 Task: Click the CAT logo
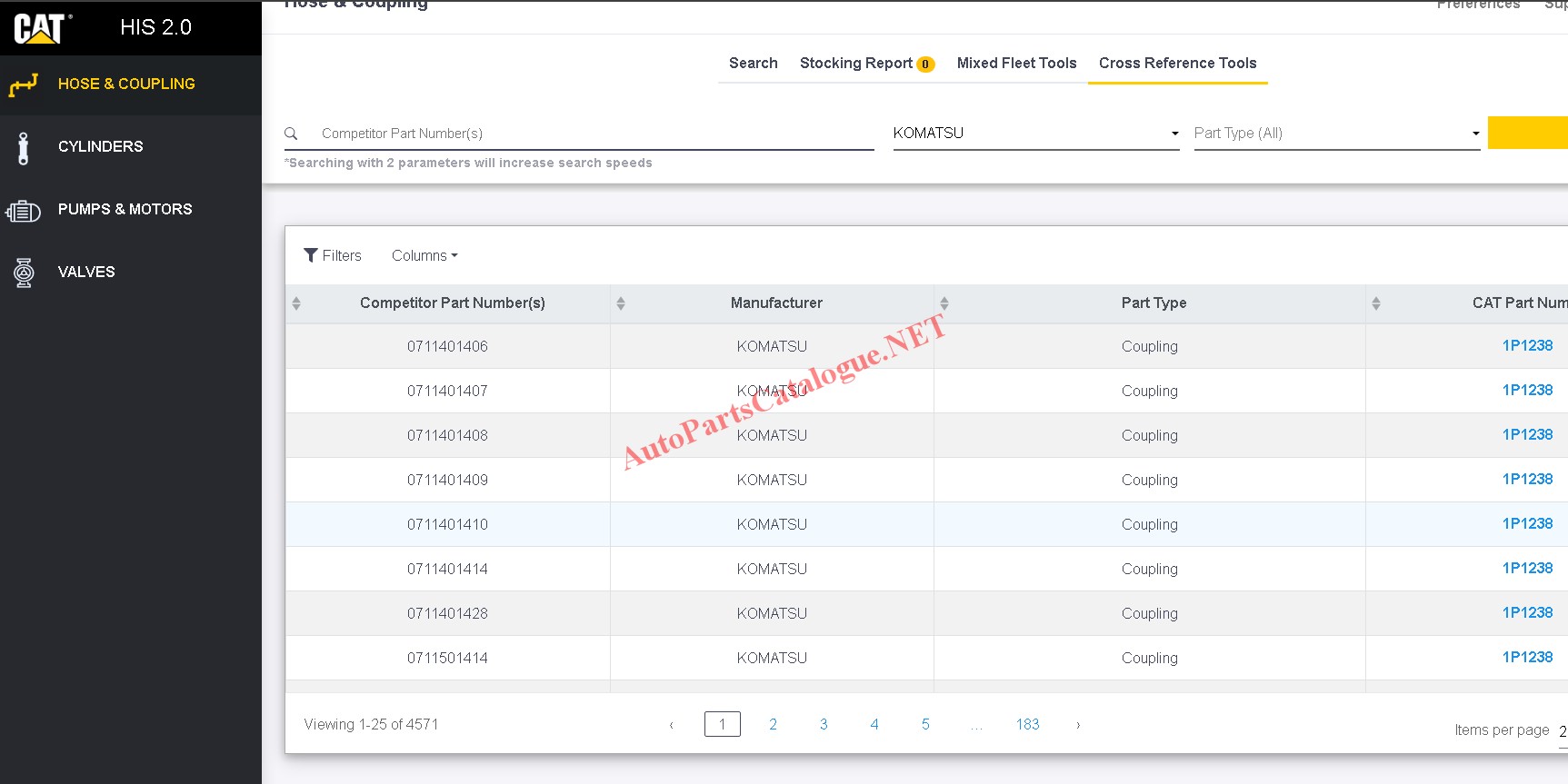(42, 28)
